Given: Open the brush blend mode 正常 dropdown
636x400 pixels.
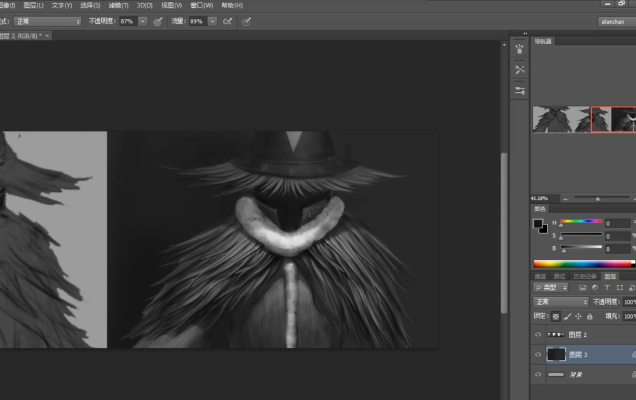Looking at the screenshot, I should [48, 20].
